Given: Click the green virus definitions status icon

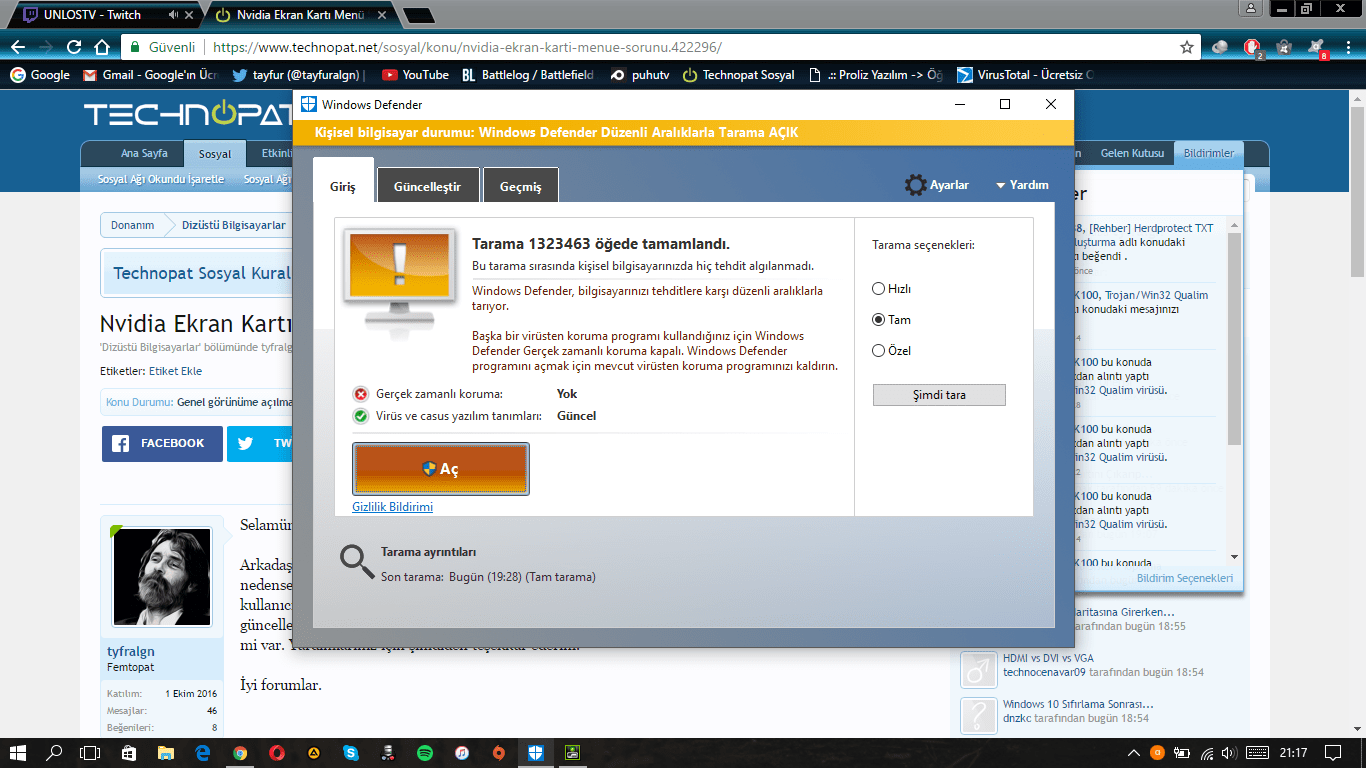Looking at the screenshot, I should 361,416.
